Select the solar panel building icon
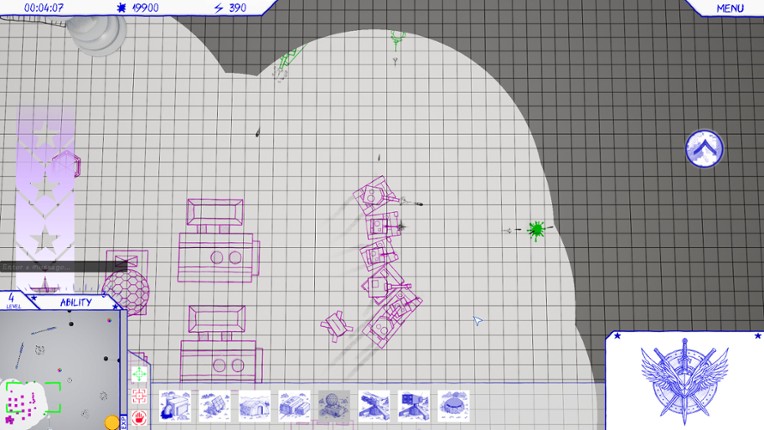 point(214,406)
